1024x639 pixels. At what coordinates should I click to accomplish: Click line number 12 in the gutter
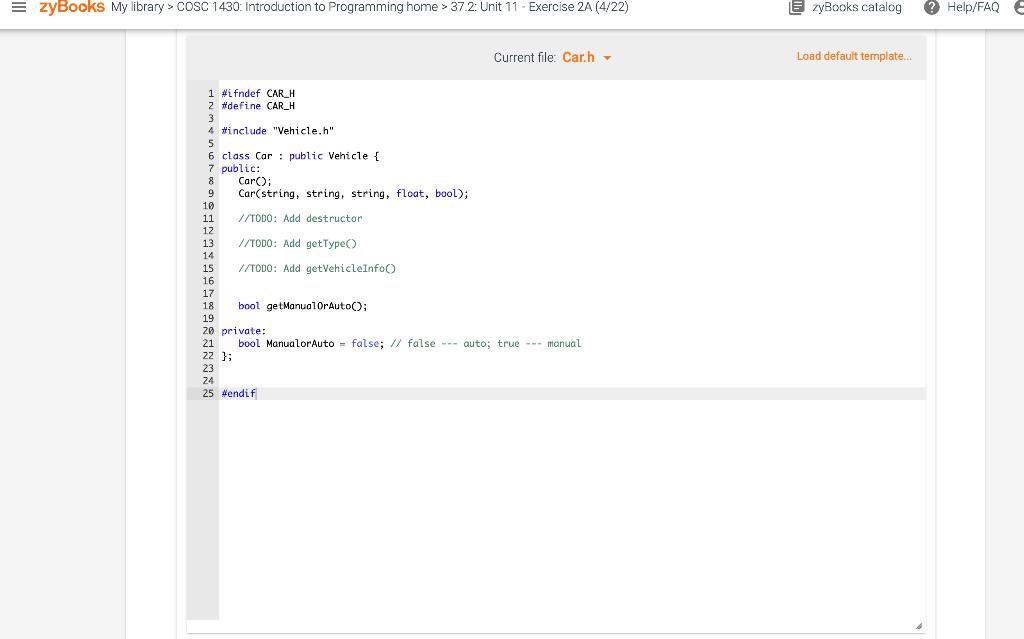tap(208, 231)
